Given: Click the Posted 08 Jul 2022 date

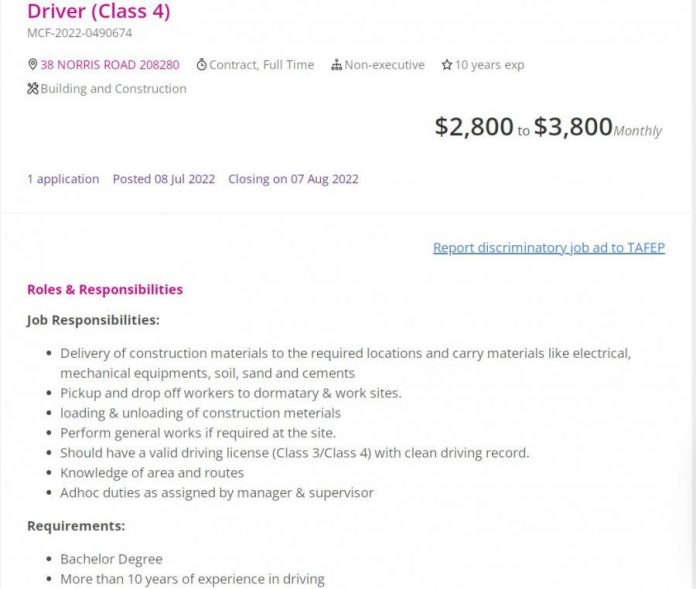Looking at the screenshot, I should (x=164, y=179).
